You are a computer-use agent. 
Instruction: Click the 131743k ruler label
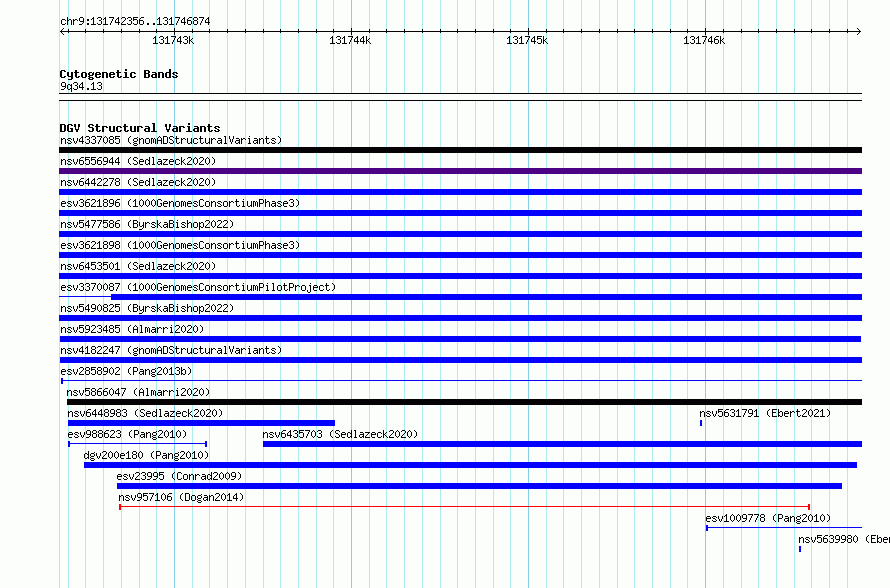173,40
